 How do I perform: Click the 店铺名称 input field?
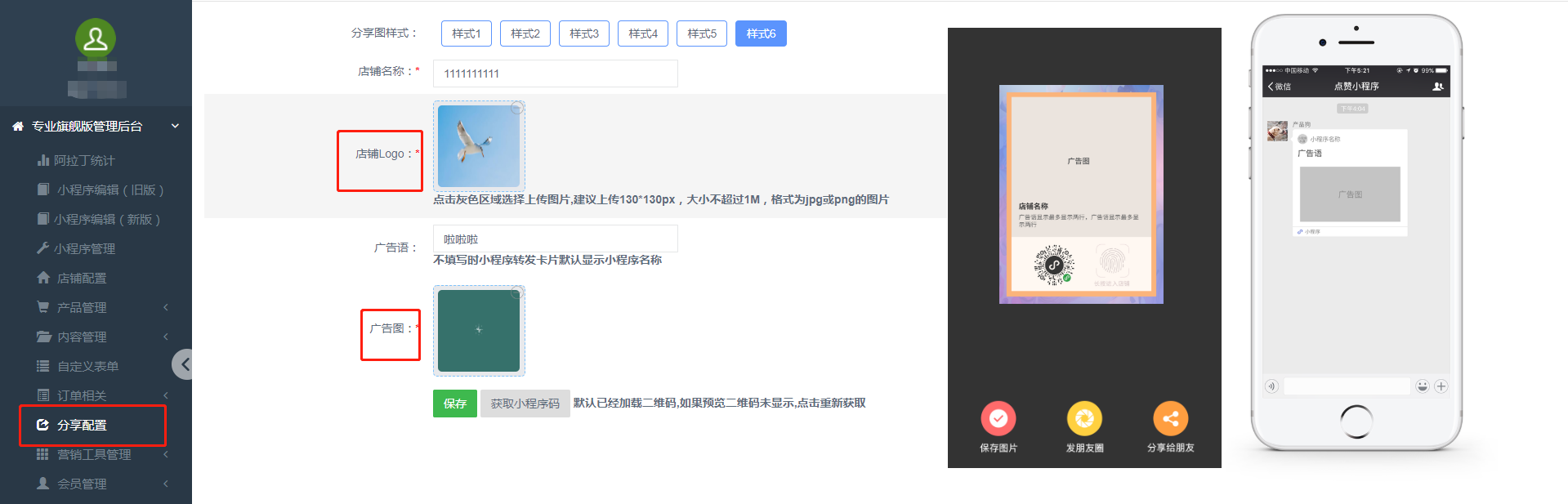pos(555,74)
